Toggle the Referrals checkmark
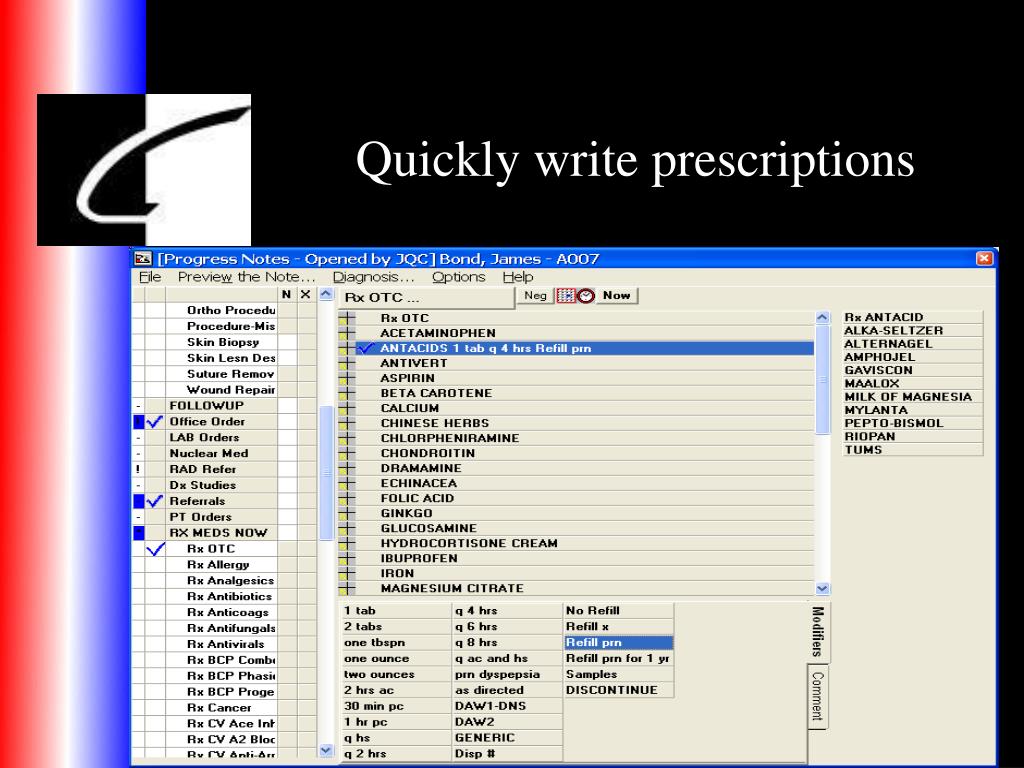This screenshot has width=1024, height=768. tap(155, 501)
